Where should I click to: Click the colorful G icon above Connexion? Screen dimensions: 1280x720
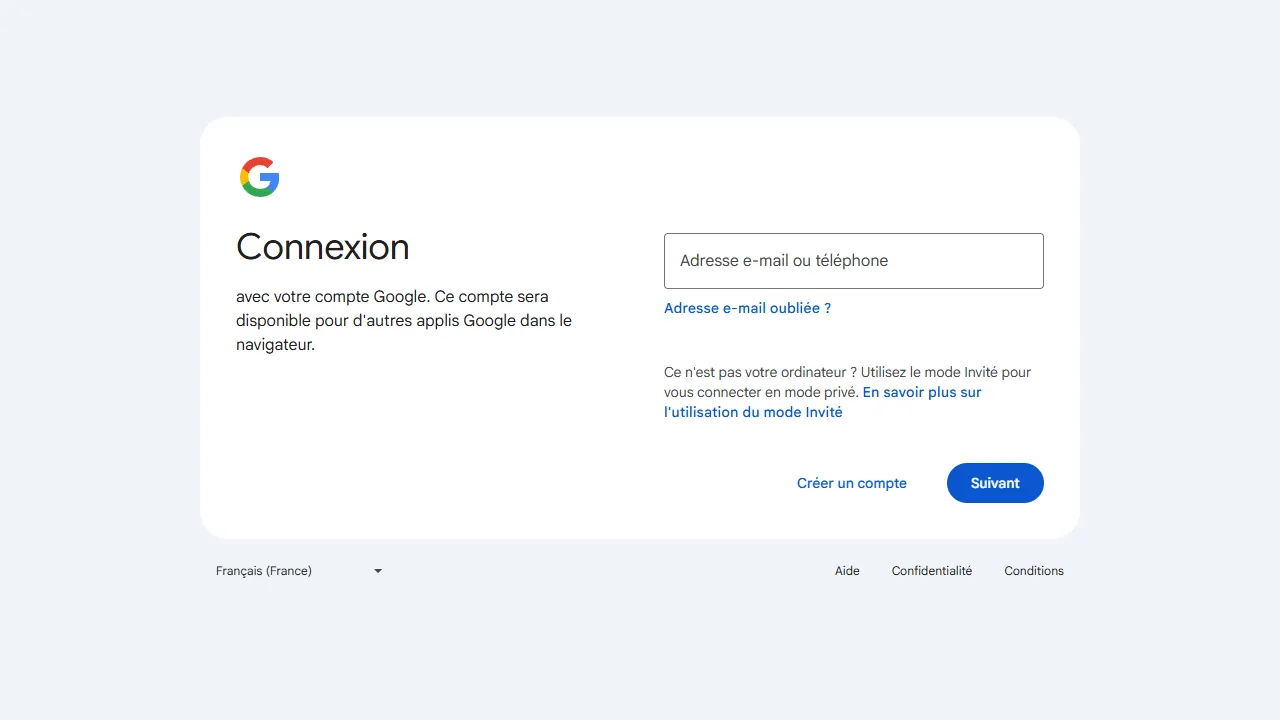pos(259,176)
